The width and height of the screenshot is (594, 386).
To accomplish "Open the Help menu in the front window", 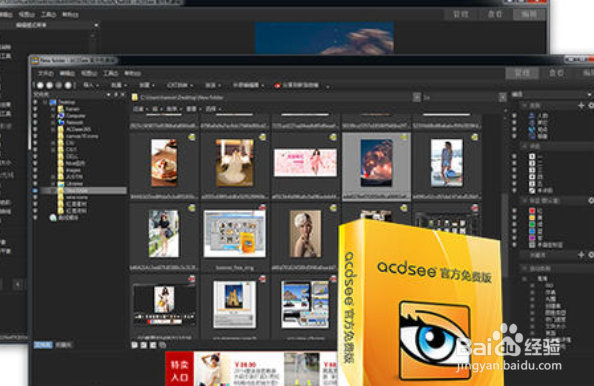I will (x=133, y=73).
